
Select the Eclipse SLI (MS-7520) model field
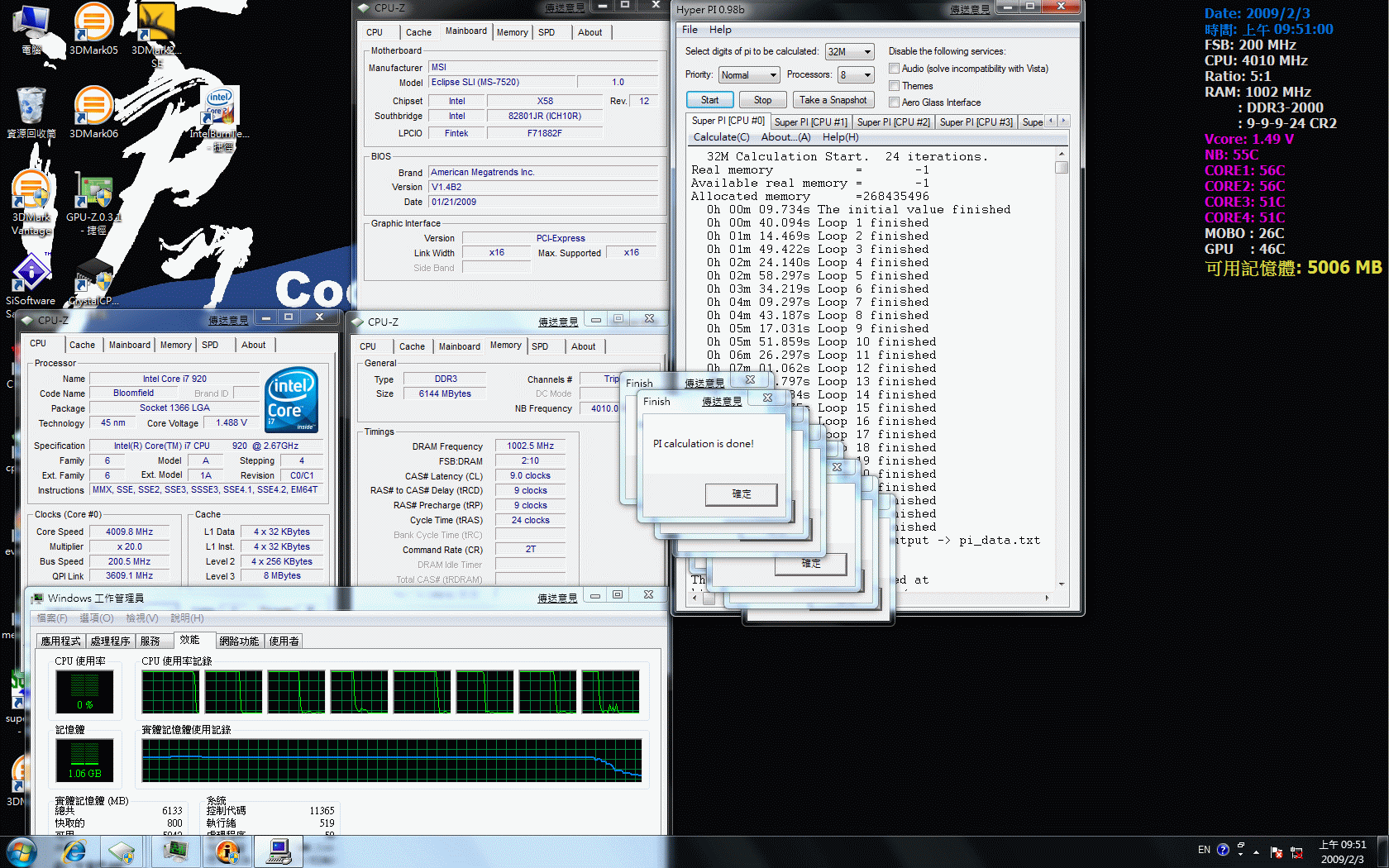(x=501, y=82)
